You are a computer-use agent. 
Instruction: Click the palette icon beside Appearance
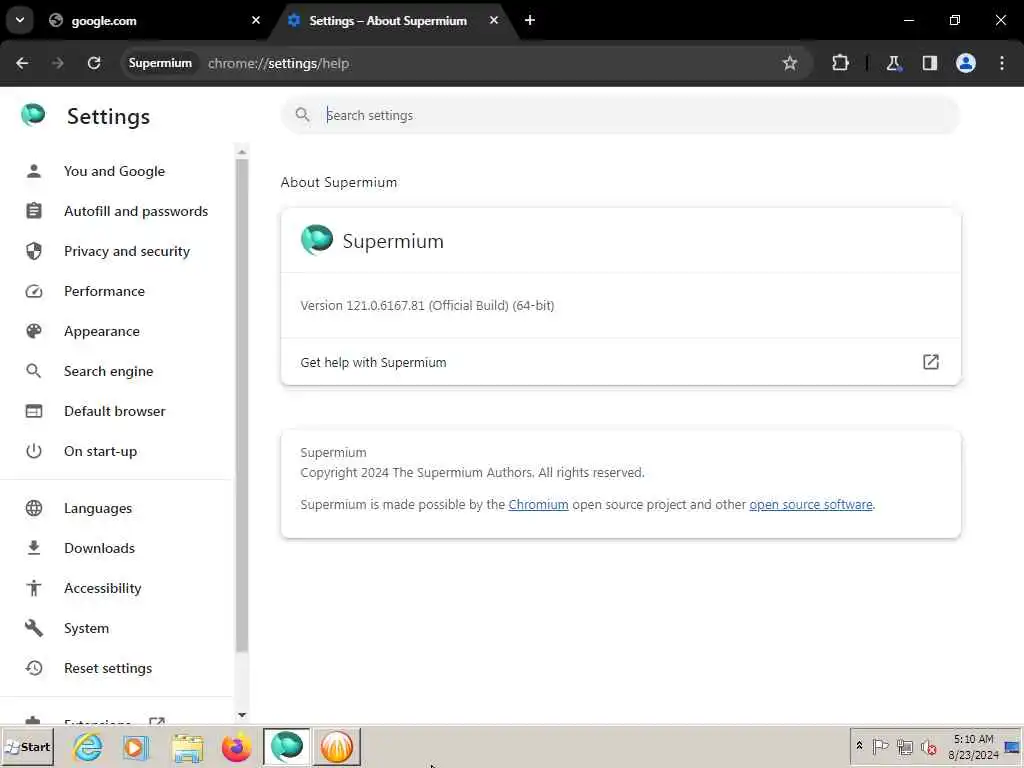(34, 331)
